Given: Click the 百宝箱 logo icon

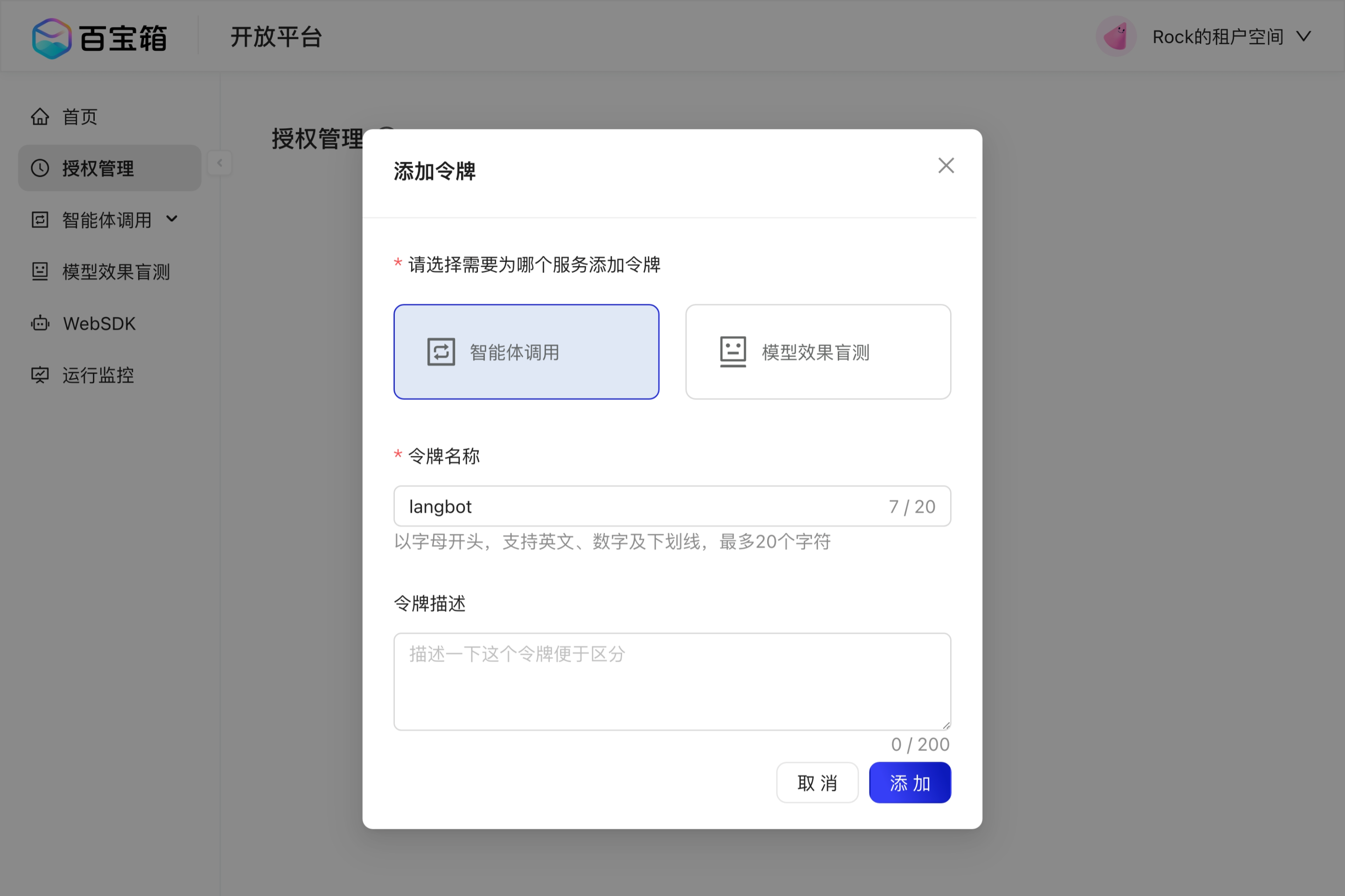Looking at the screenshot, I should click(51, 37).
